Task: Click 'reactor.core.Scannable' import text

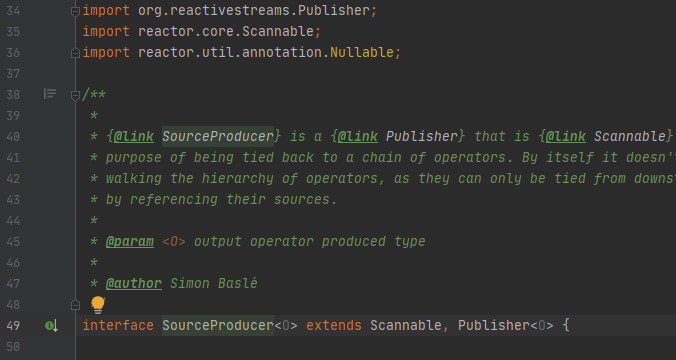Action: (x=226, y=31)
